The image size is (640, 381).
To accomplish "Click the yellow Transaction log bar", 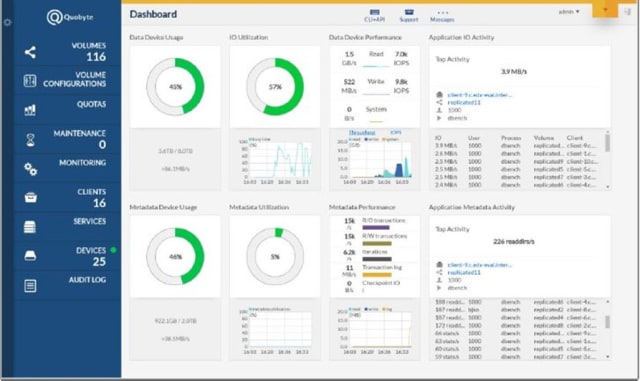I will point(377,275).
